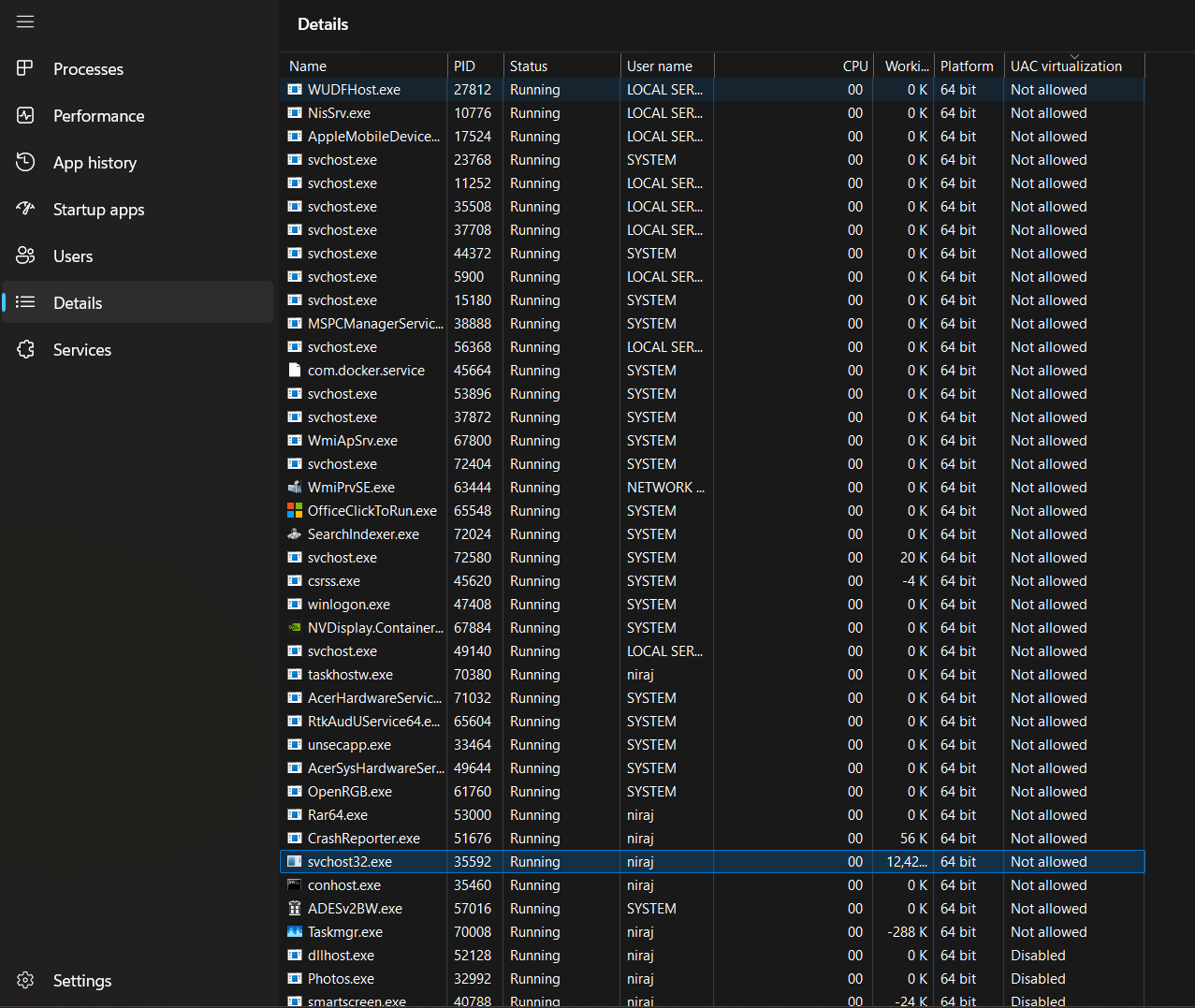Click the svchost32.exe process icon
This screenshot has height=1008, width=1195.
(295, 862)
